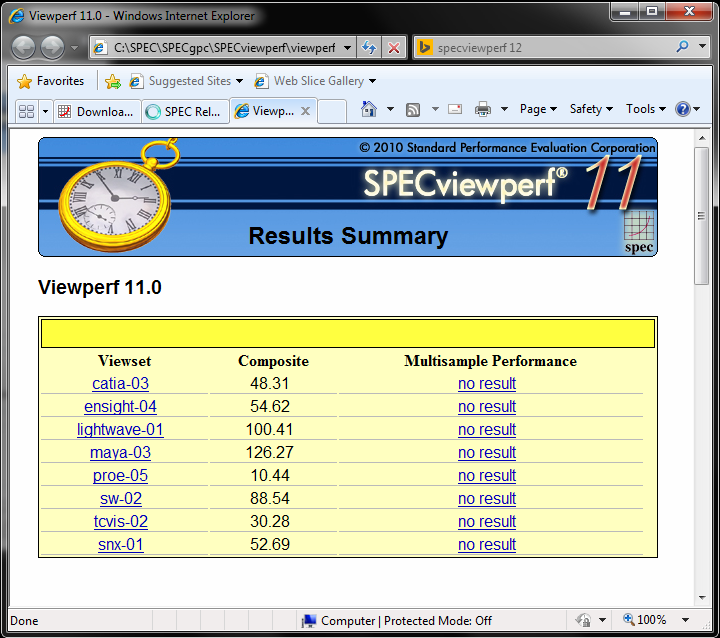Open proe-05 viewset link
Screen dimensions: 720x638
[x=120, y=475]
